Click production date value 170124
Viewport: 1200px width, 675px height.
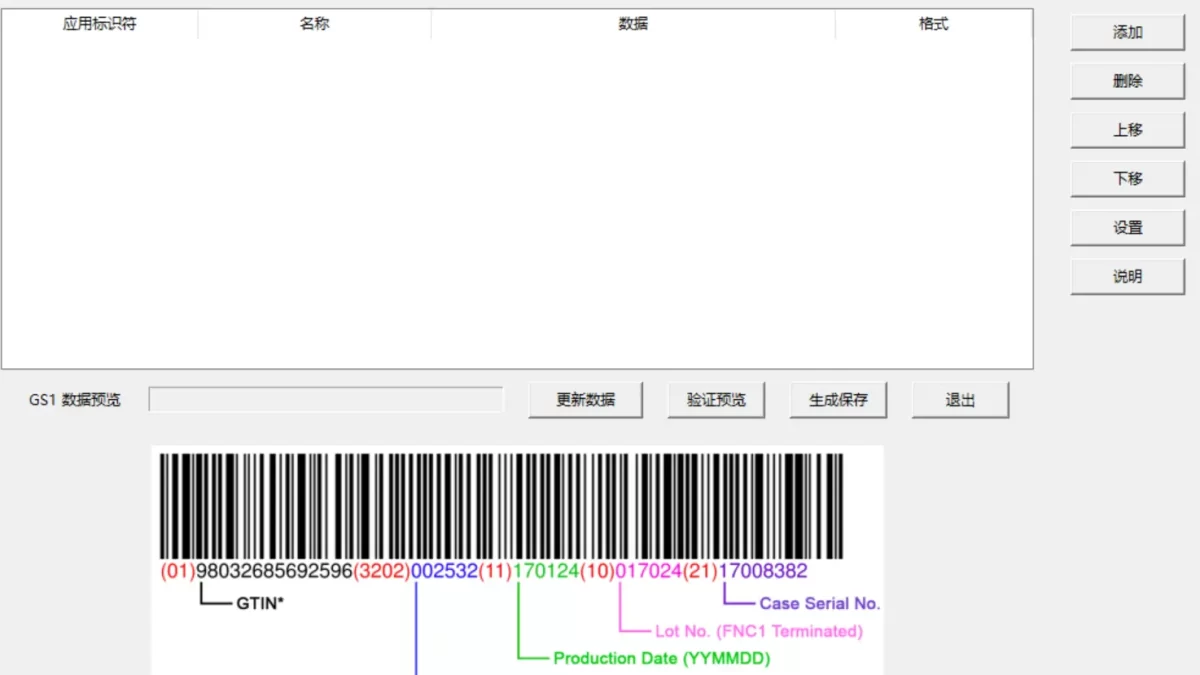pyautogui.click(x=546, y=571)
